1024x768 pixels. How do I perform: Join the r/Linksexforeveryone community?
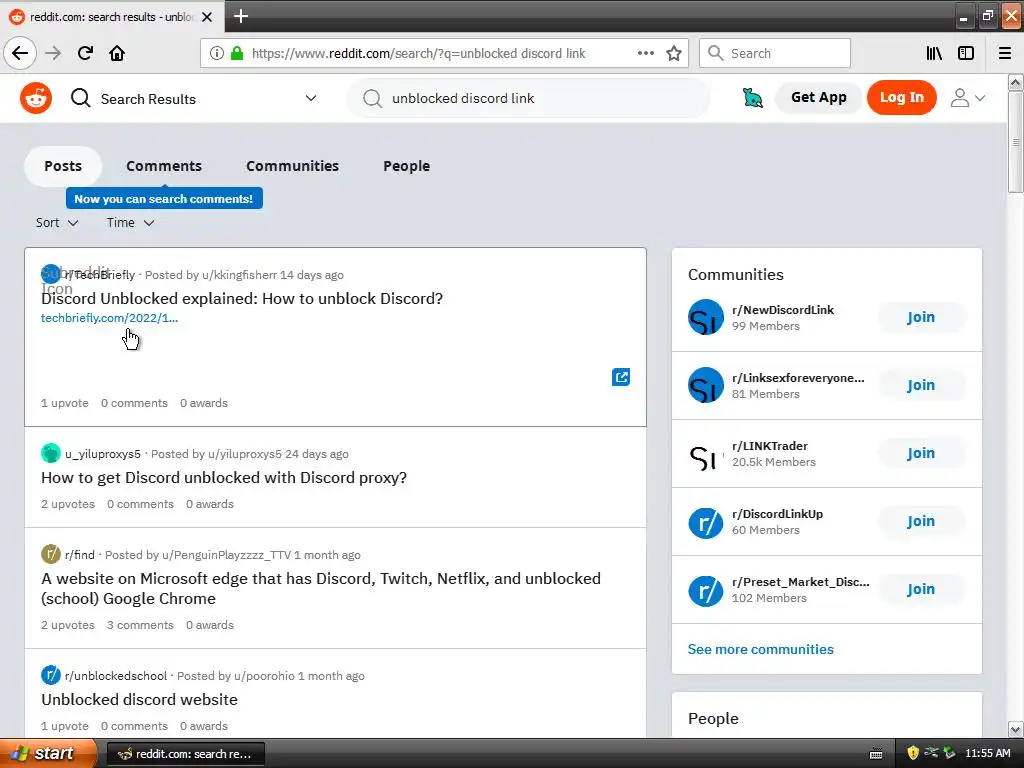click(920, 385)
